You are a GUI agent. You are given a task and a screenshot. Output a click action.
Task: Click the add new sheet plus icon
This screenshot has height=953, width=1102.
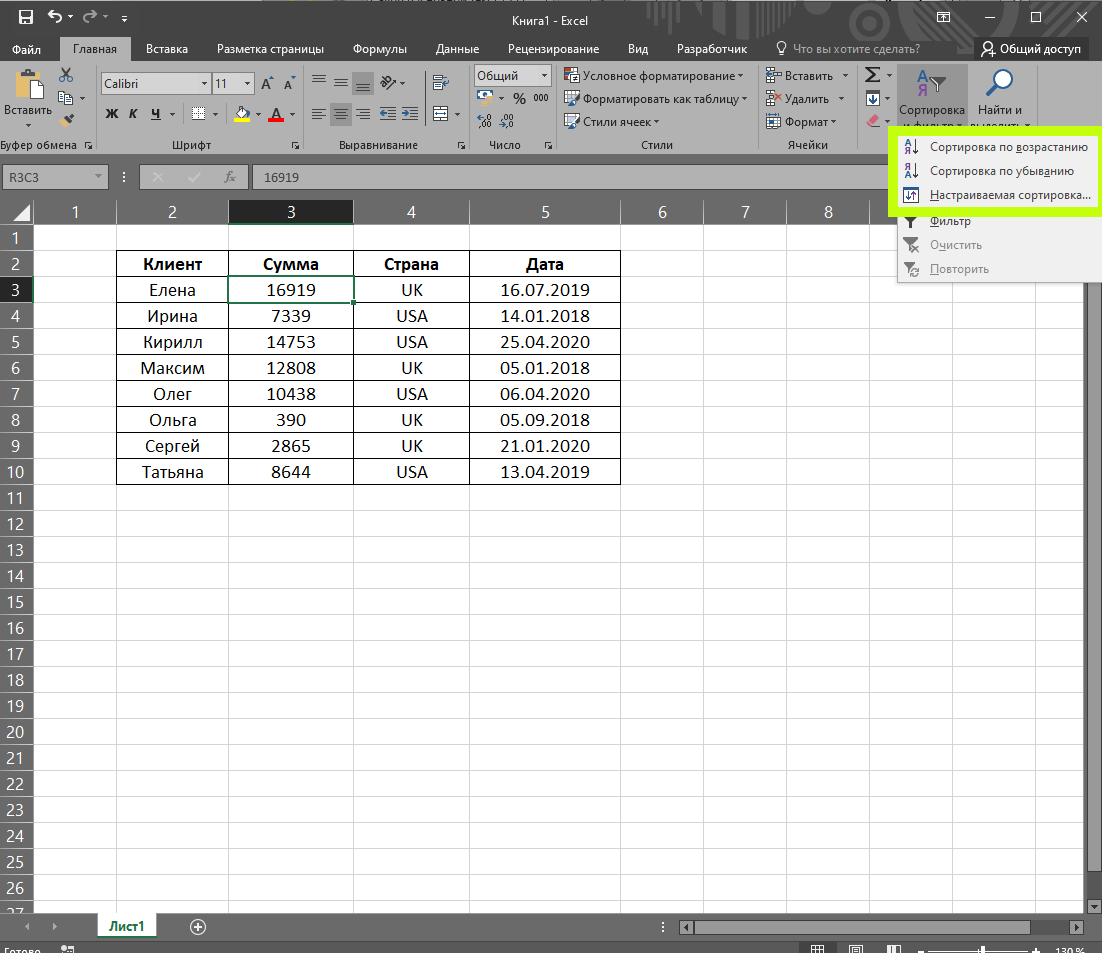coord(198,926)
